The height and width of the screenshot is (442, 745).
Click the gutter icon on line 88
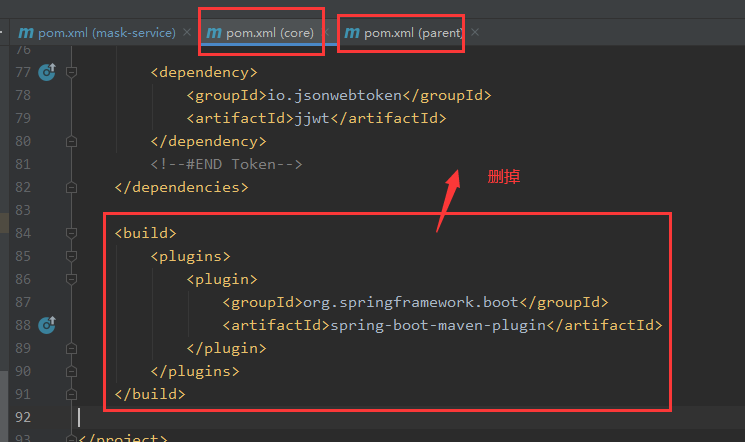[x=46, y=325]
